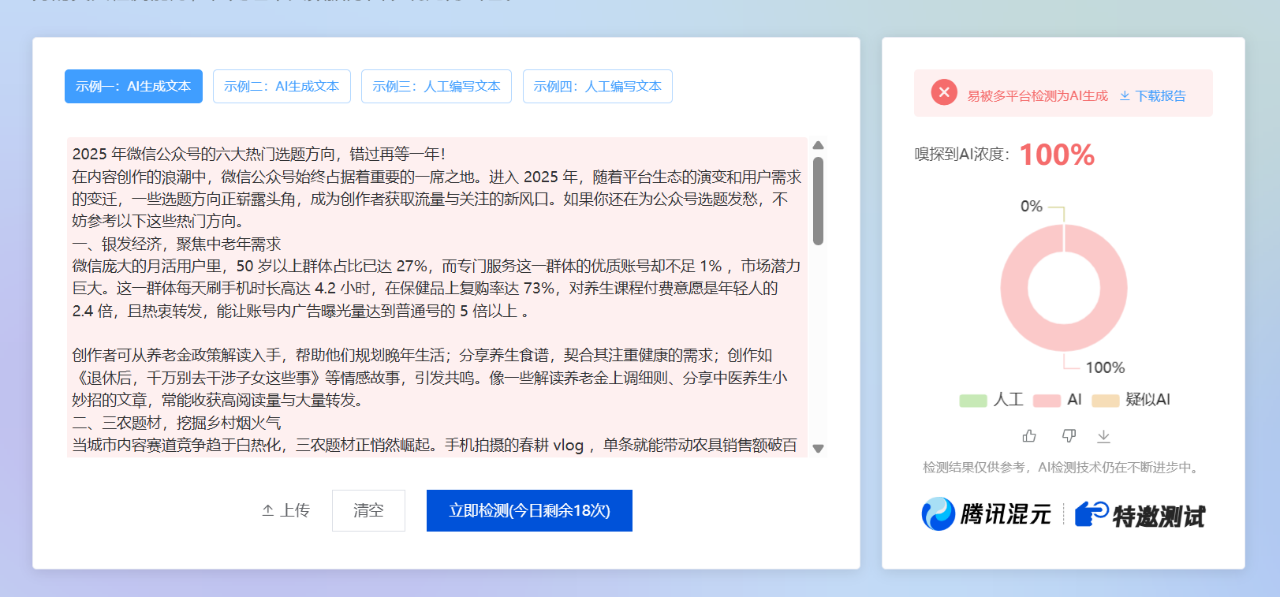Click the scrollbar up arrow
The width and height of the screenshot is (1280, 597).
coord(818,145)
